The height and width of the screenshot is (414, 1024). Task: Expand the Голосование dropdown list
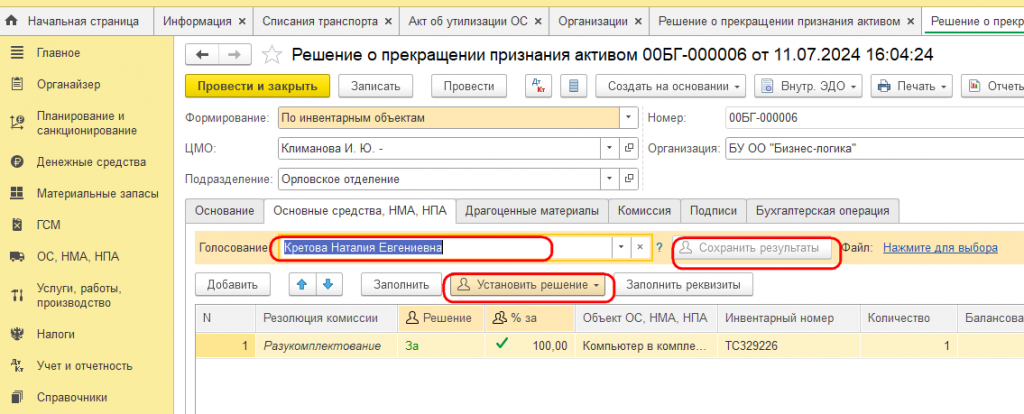(x=621, y=247)
